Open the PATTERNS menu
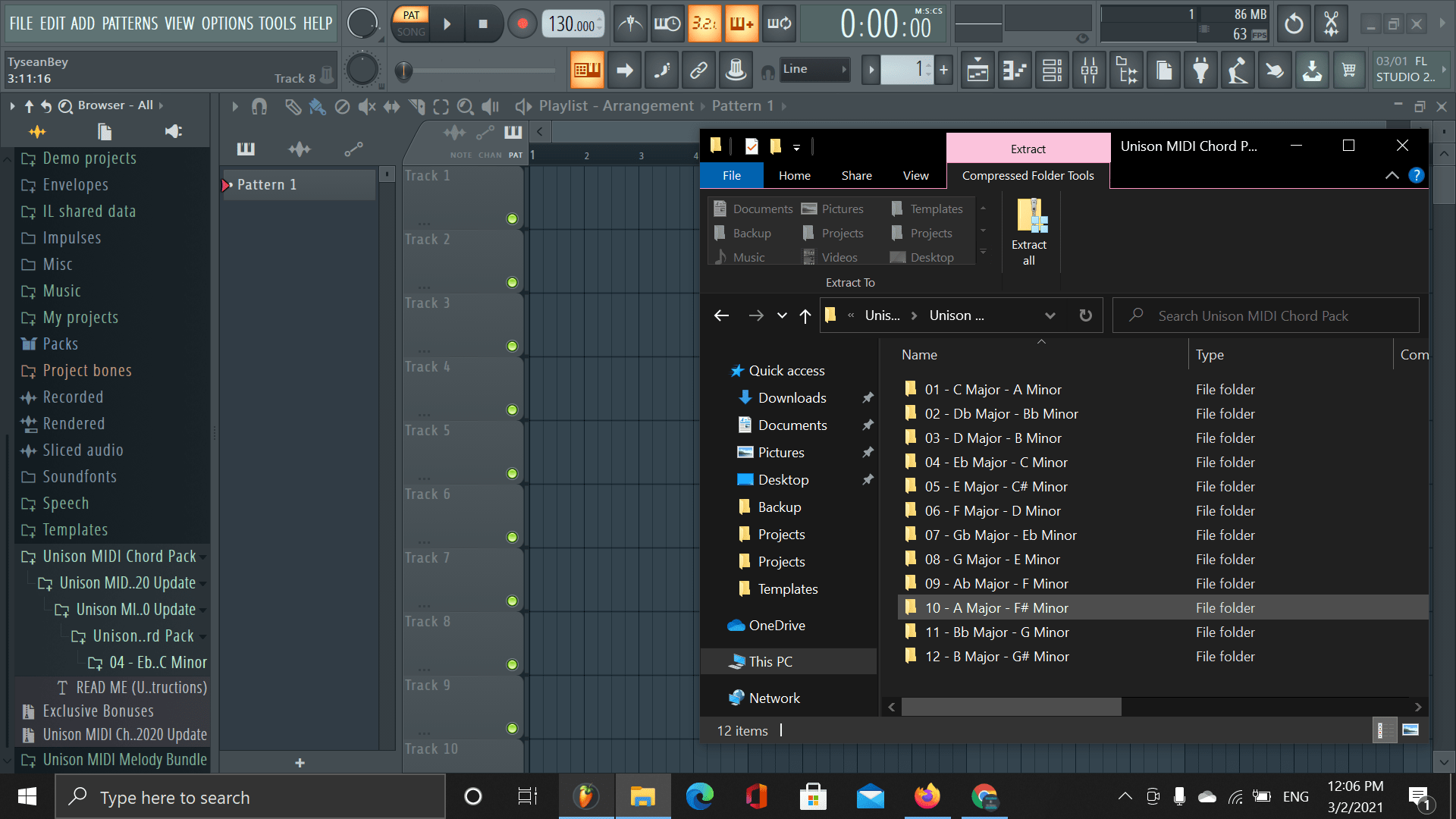The image size is (1456, 819). pos(130,24)
